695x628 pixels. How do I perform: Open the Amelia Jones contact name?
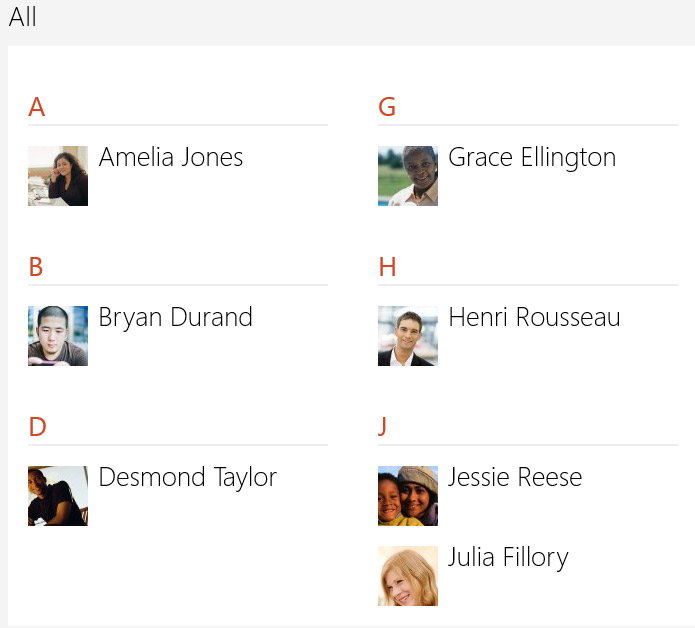(x=171, y=158)
